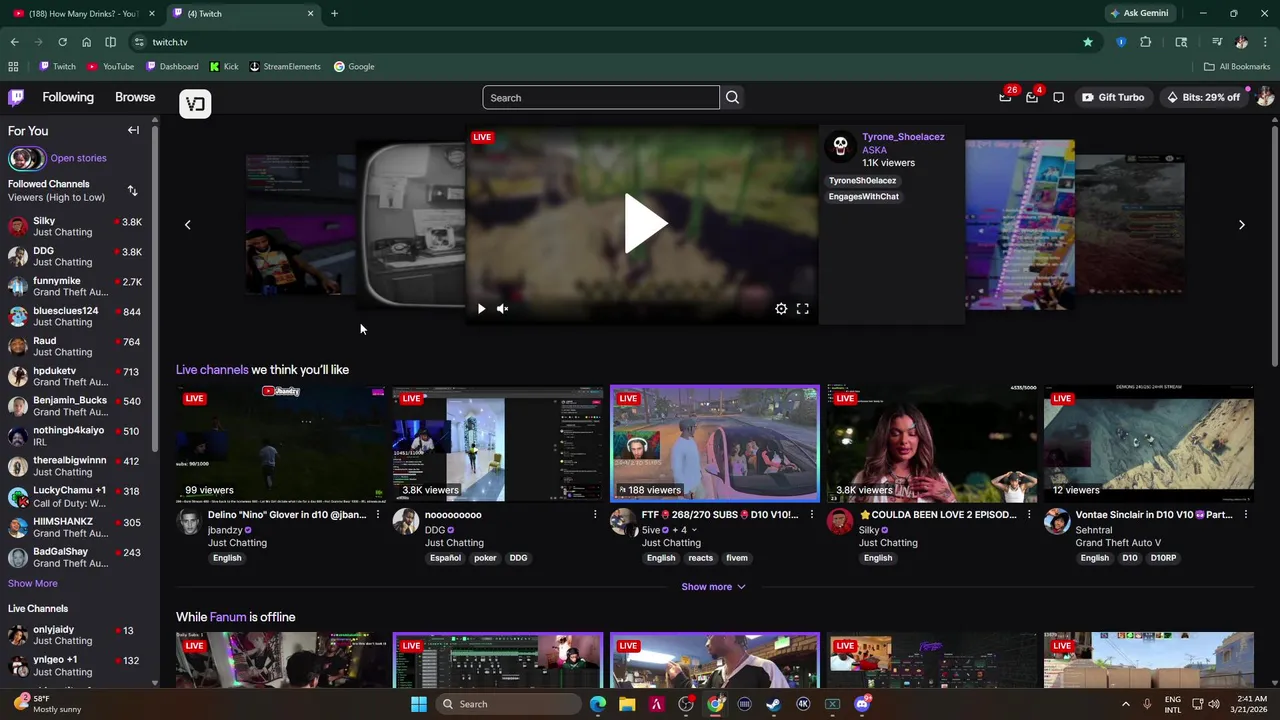1280x720 pixels.
Task: Open Steam from taskbar
Action: pyautogui.click(x=773, y=704)
